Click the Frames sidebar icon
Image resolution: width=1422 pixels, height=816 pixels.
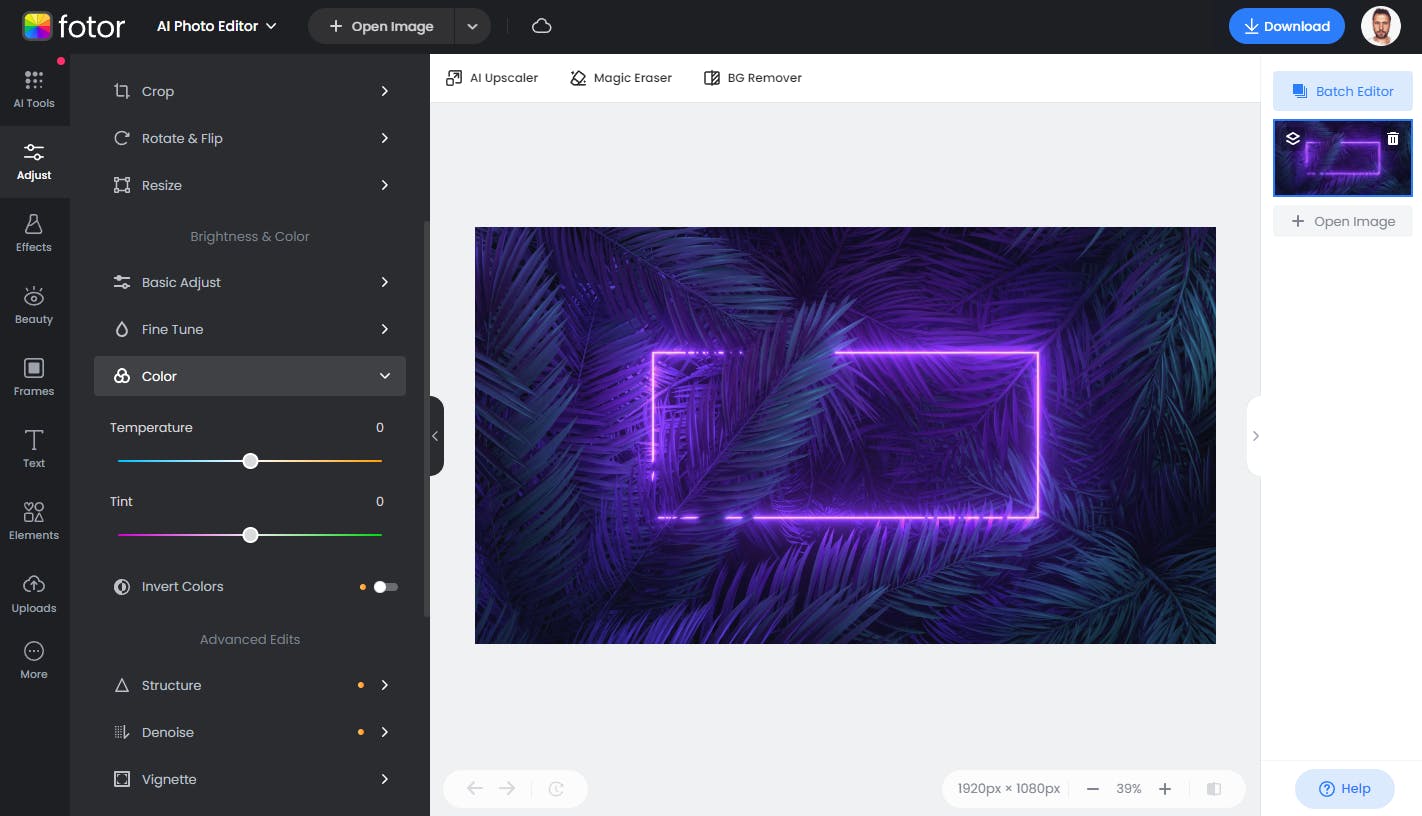click(x=34, y=377)
